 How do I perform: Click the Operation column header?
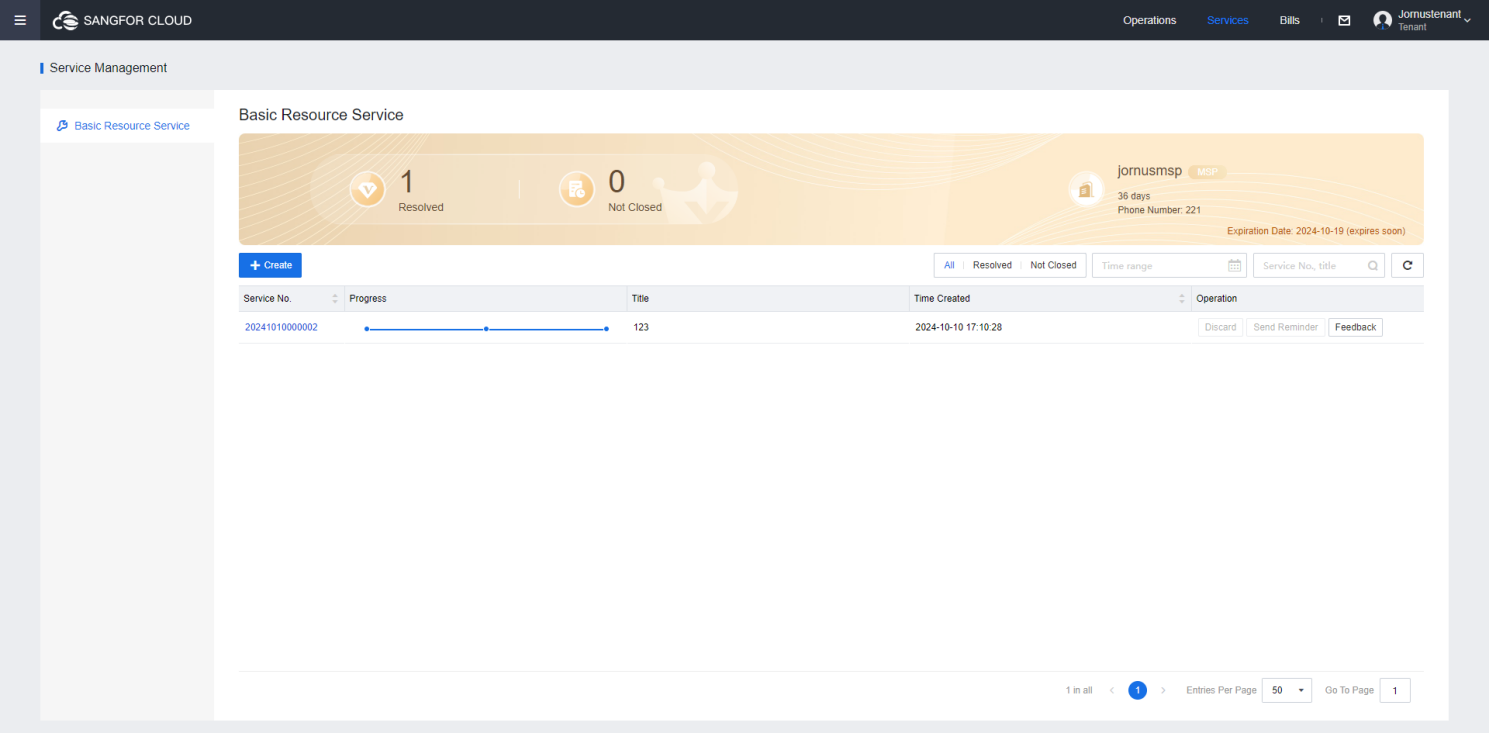(1217, 299)
